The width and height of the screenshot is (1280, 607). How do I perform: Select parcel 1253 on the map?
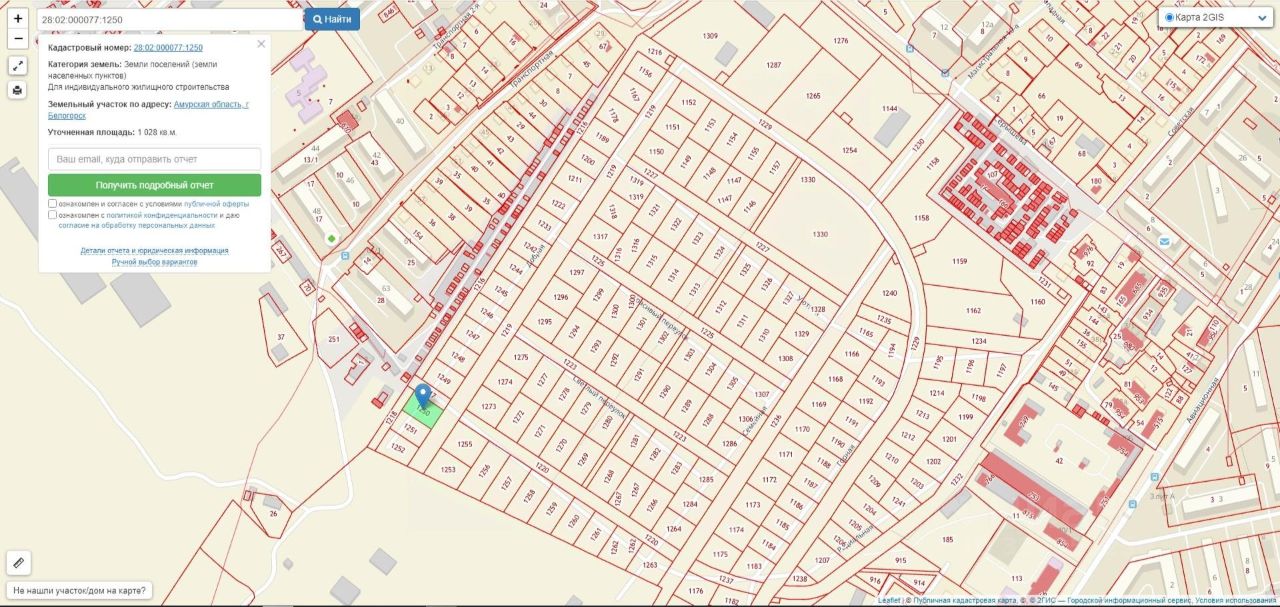447,469
